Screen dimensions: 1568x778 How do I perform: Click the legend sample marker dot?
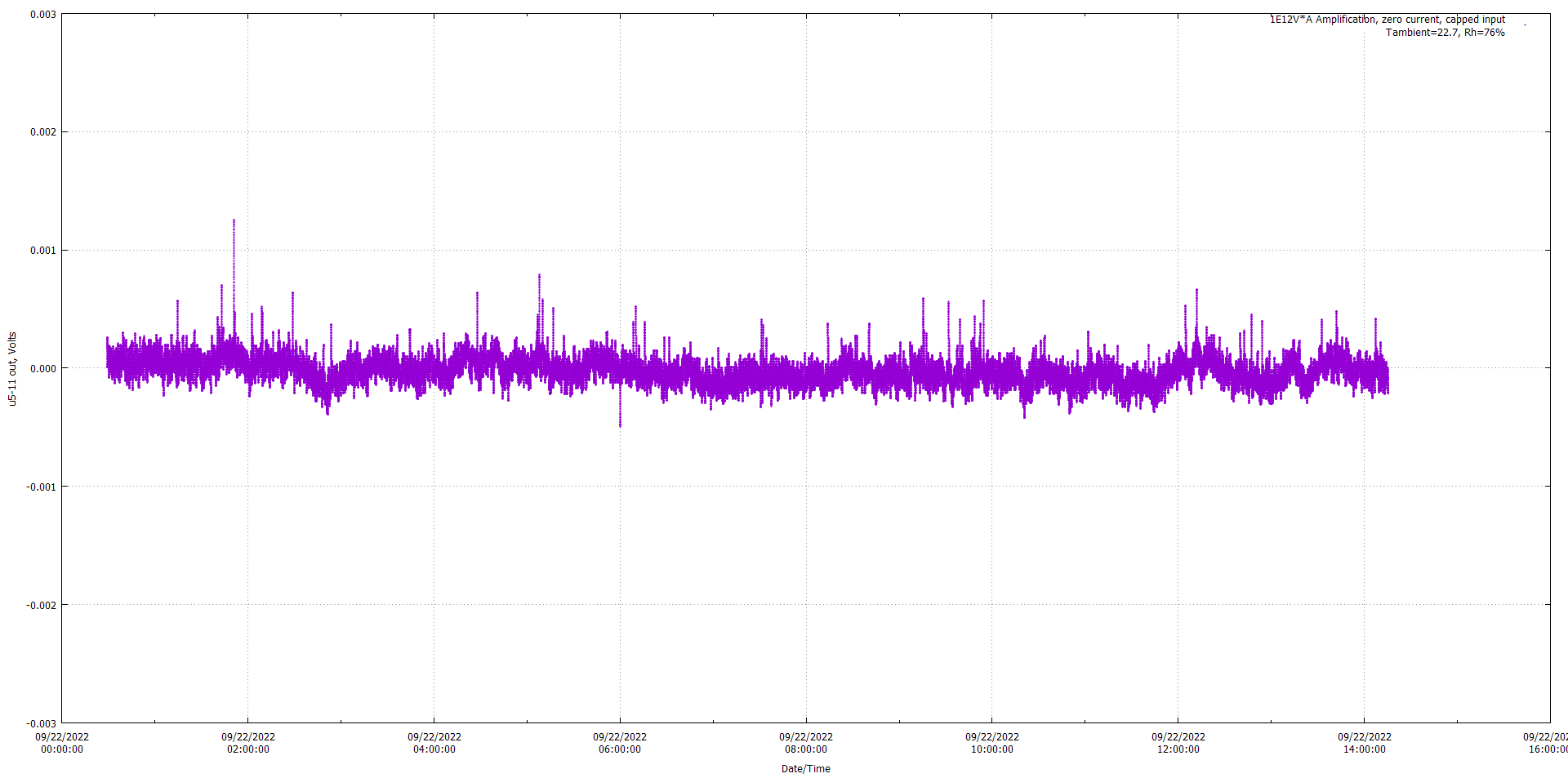click(x=1525, y=25)
